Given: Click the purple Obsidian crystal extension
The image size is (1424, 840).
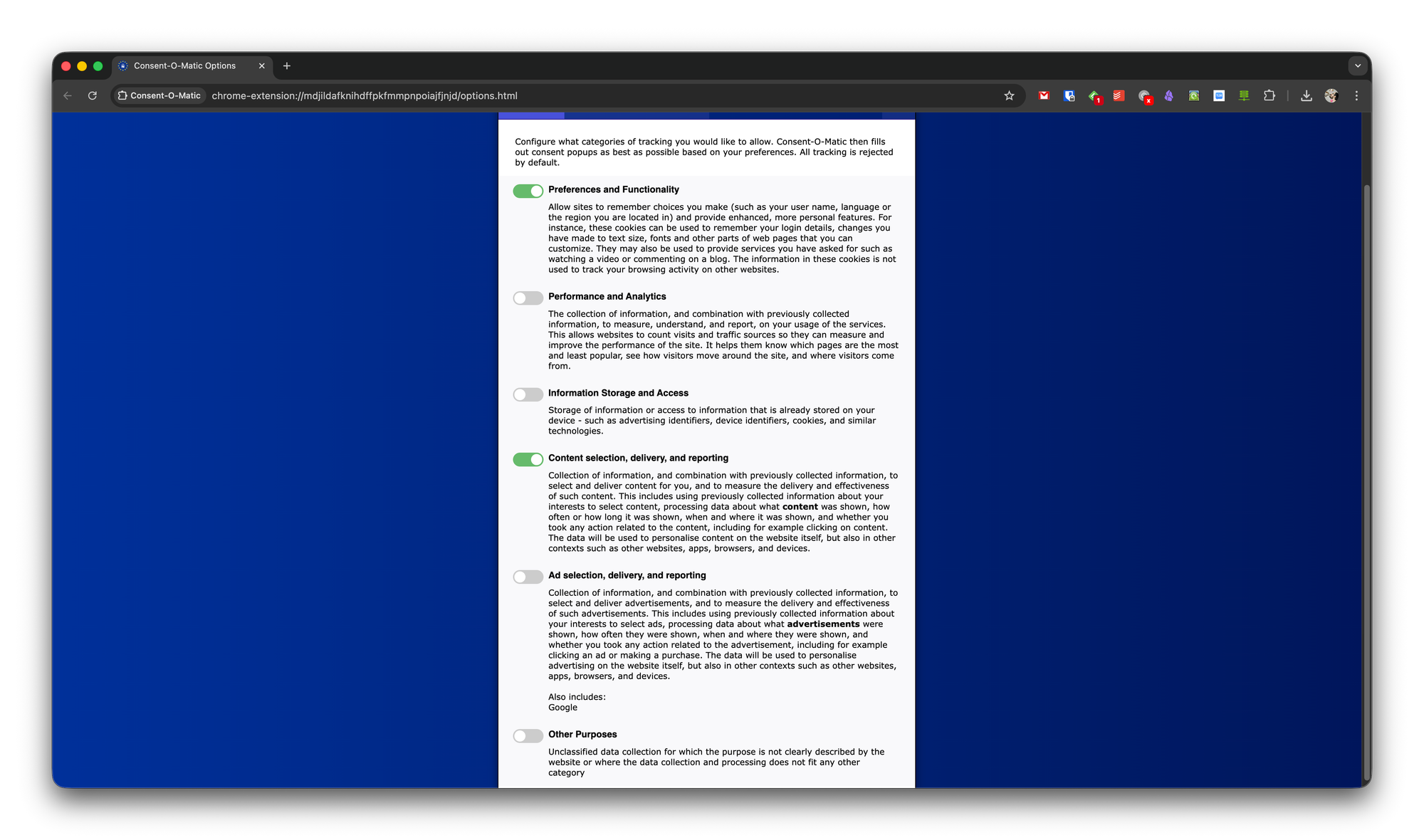Looking at the screenshot, I should point(1168,95).
